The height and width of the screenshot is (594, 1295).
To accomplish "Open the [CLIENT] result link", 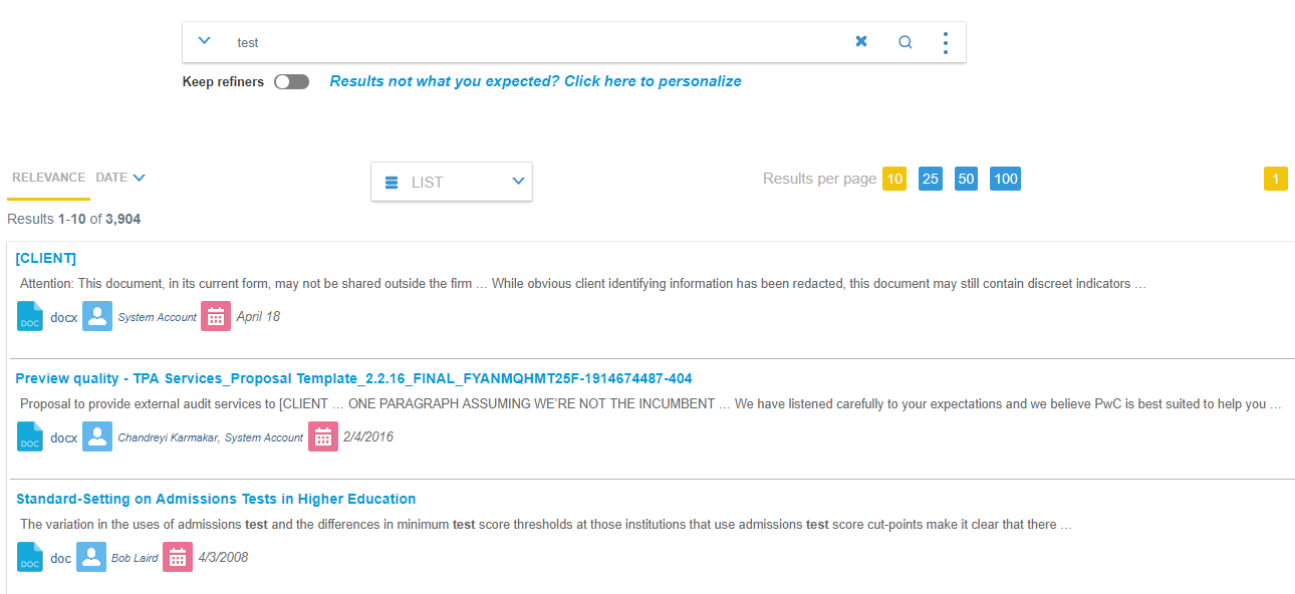I will (46, 258).
